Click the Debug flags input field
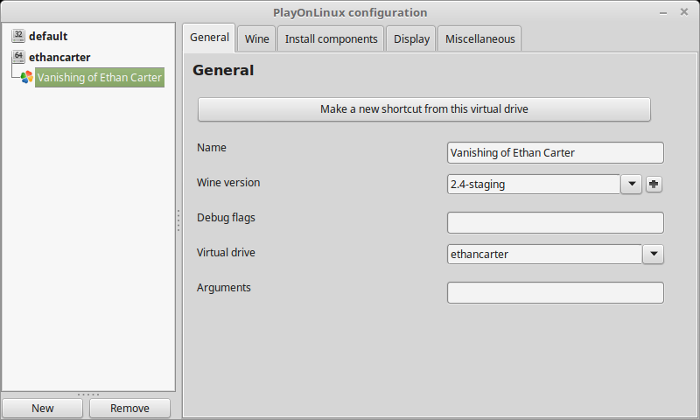The image size is (700, 420). (555, 223)
